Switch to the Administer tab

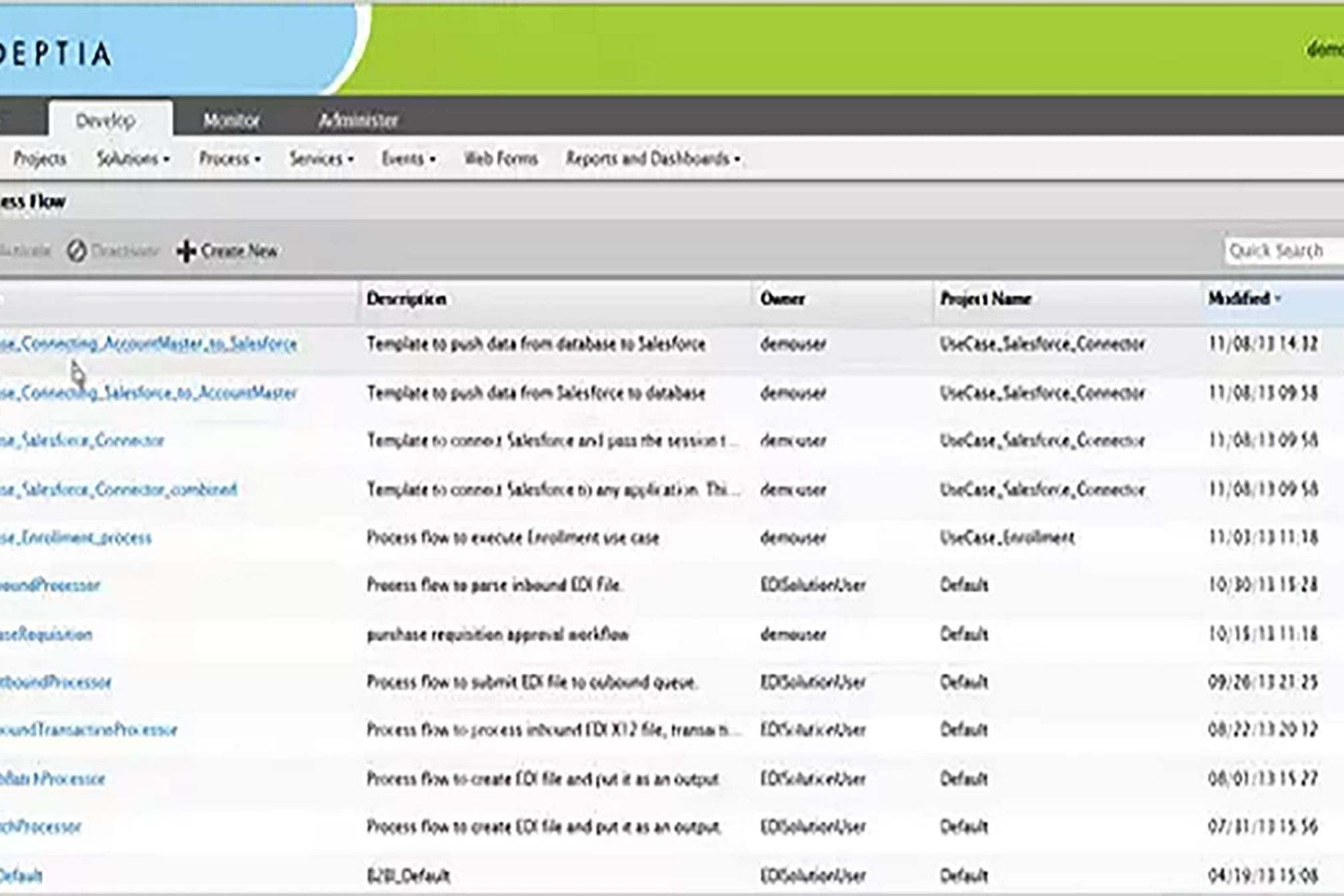click(x=358, y=120)
